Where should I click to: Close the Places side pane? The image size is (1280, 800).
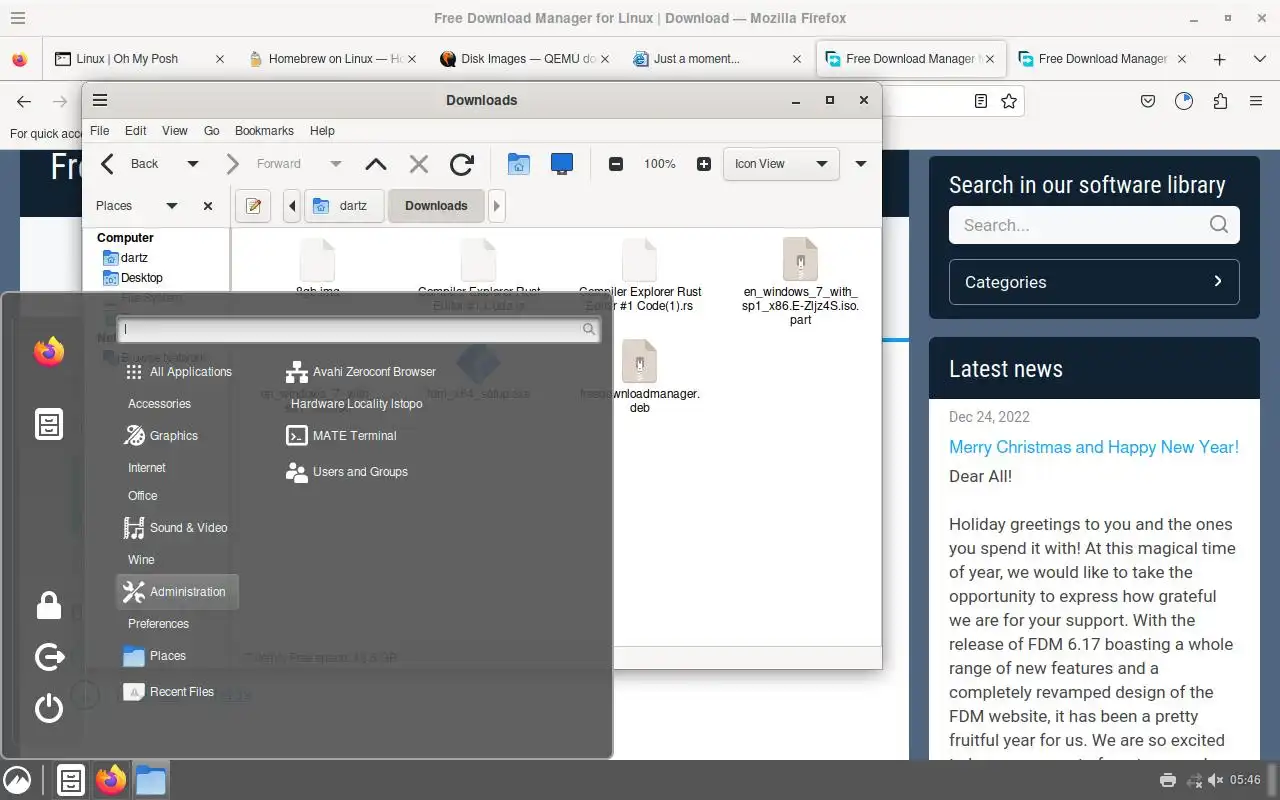[208, 206]
